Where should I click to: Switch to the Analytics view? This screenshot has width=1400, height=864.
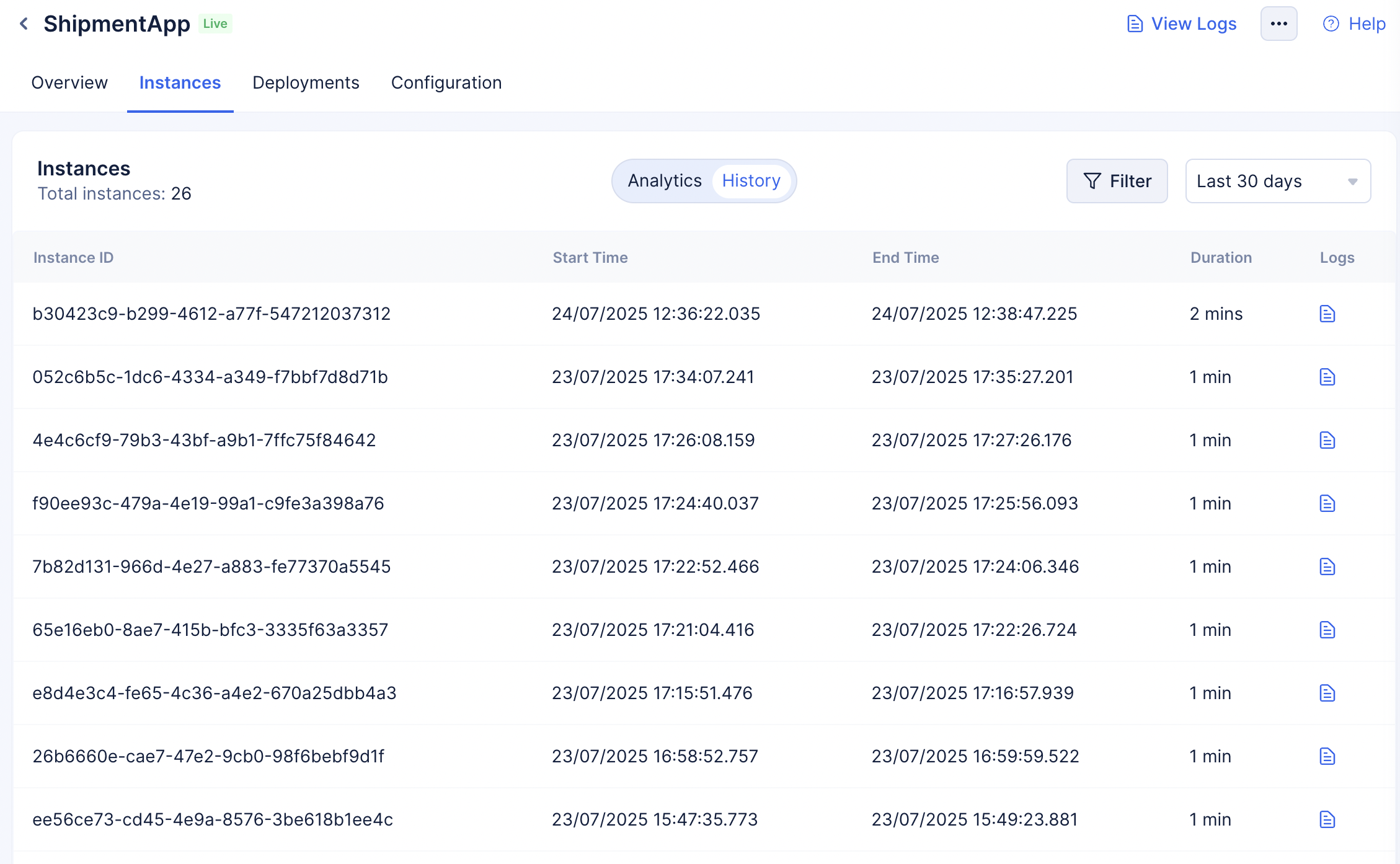click(x=665, y=180)
